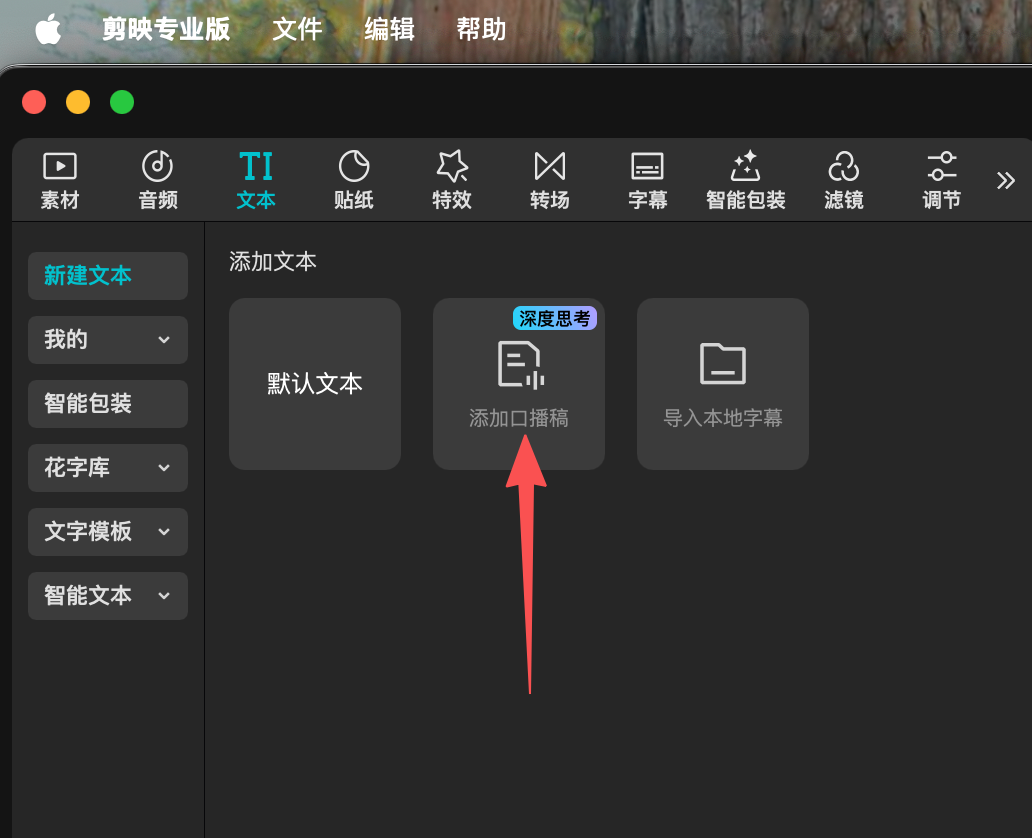Click the document-voice icon on 添加口播稿 card
Image resolution: width=1032 pixels, height=838 pixels.
pyautogui.click(x=520, y=364)
